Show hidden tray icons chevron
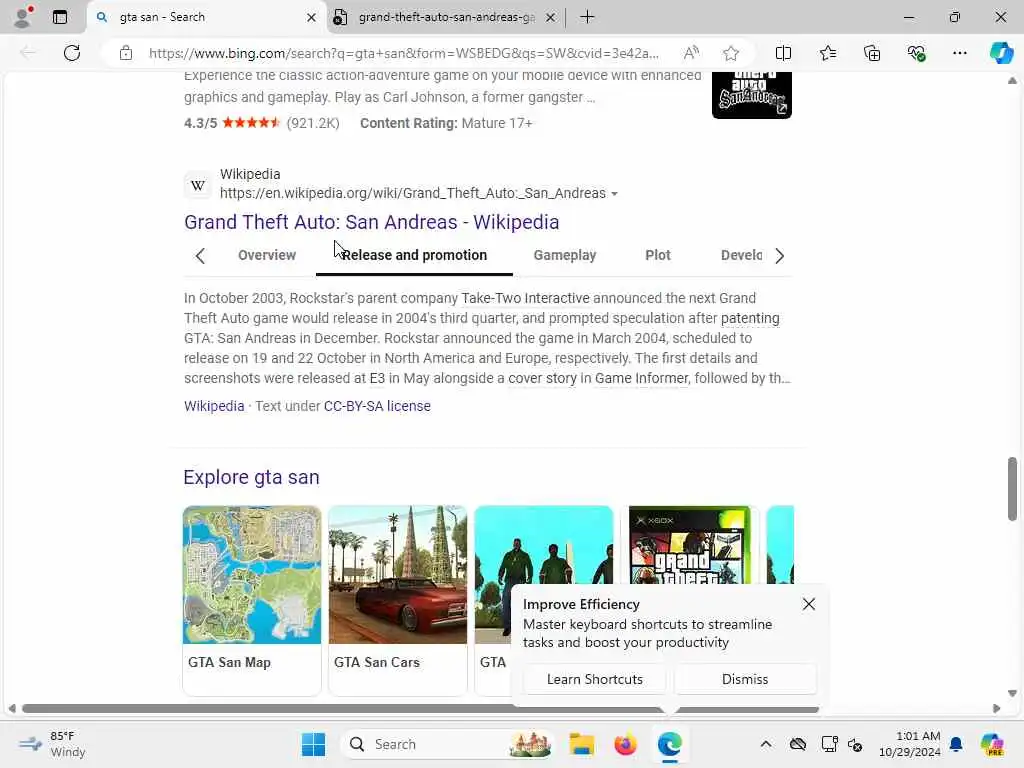The image size is (1024, 768). (x=766, y=744)
